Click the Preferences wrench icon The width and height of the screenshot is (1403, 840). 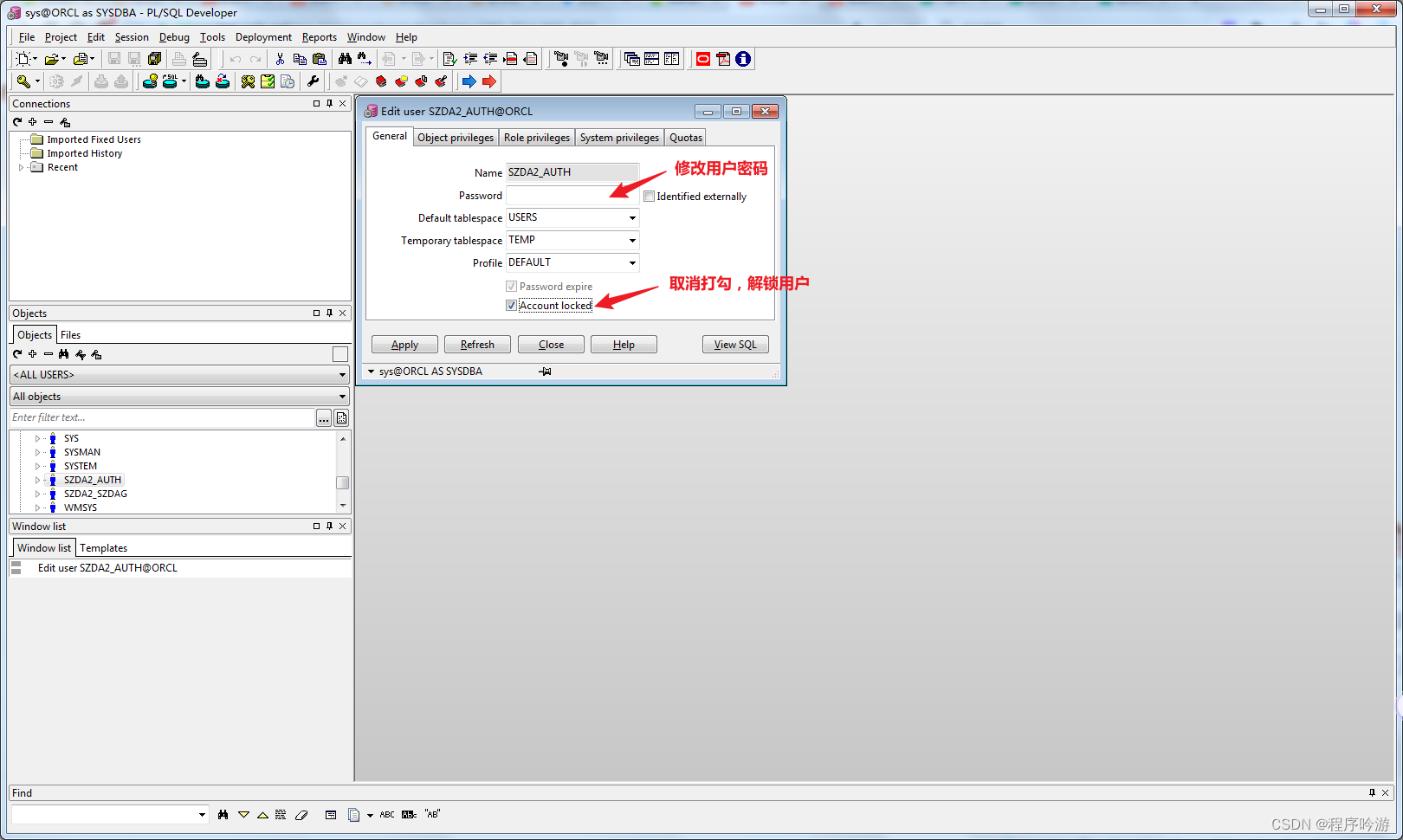point(313,81)
